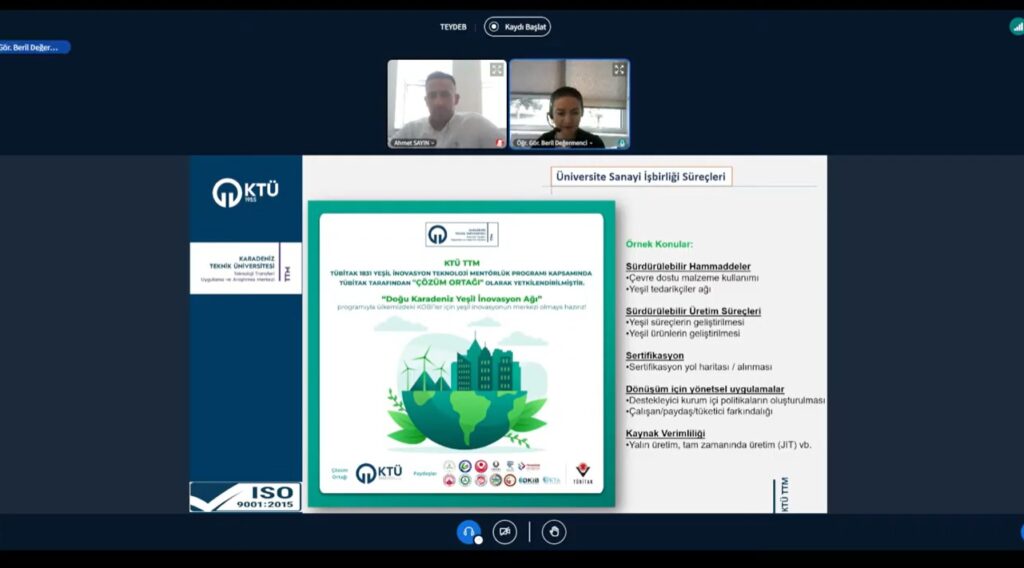1024x568 pixels.
Task: Click Sürdürülebilir Hammaddeler heading
Action: pyautogui.click(x=688, y=266)
